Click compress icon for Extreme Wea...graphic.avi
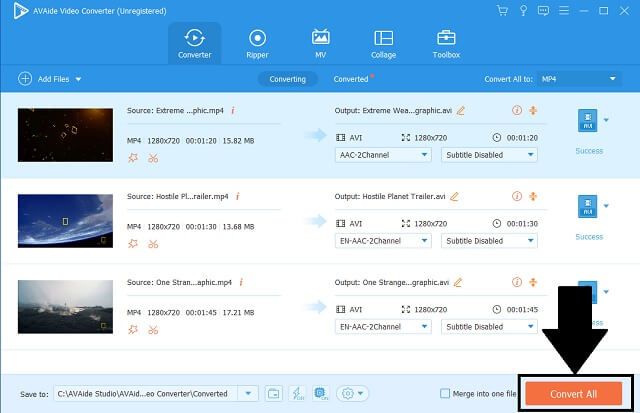 click(533, 110)
